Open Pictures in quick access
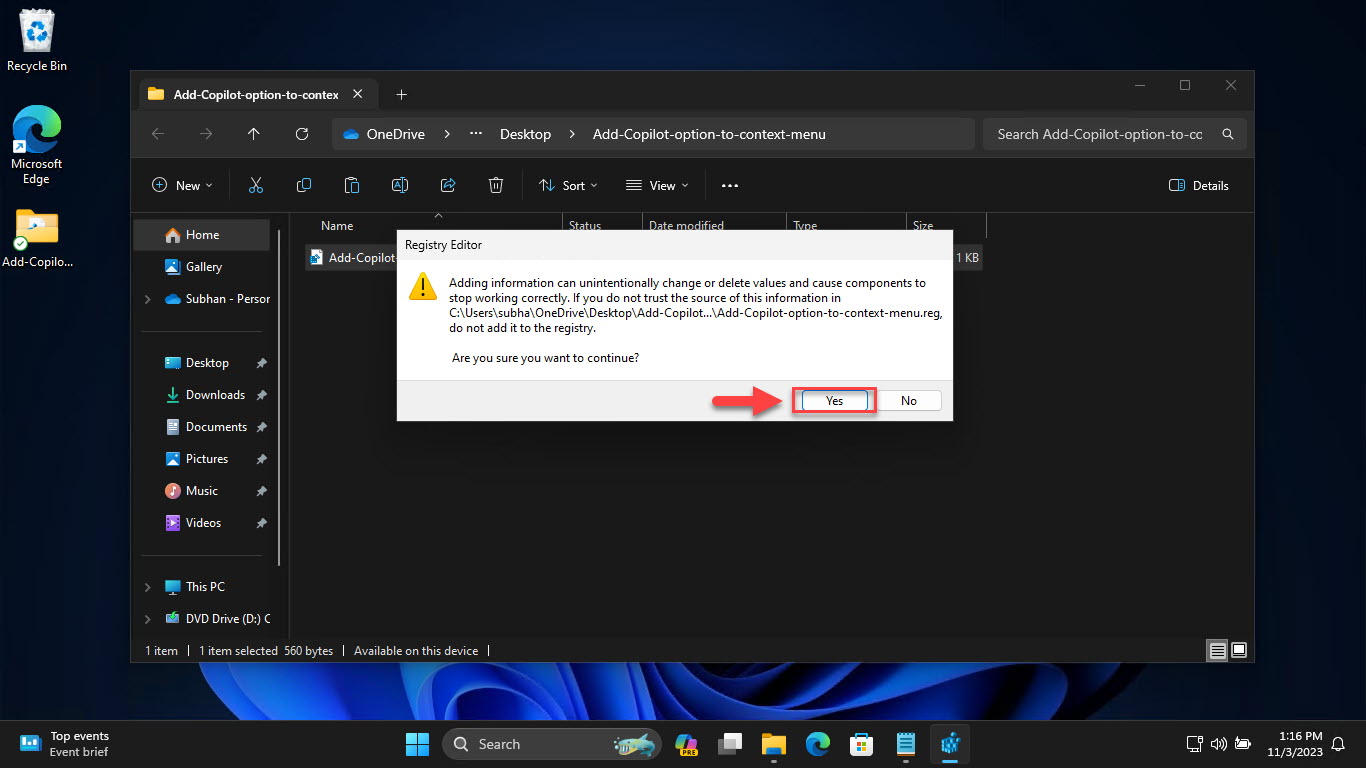The height and width of the screenshot is (768, 1366). click(x=207, y=459)
